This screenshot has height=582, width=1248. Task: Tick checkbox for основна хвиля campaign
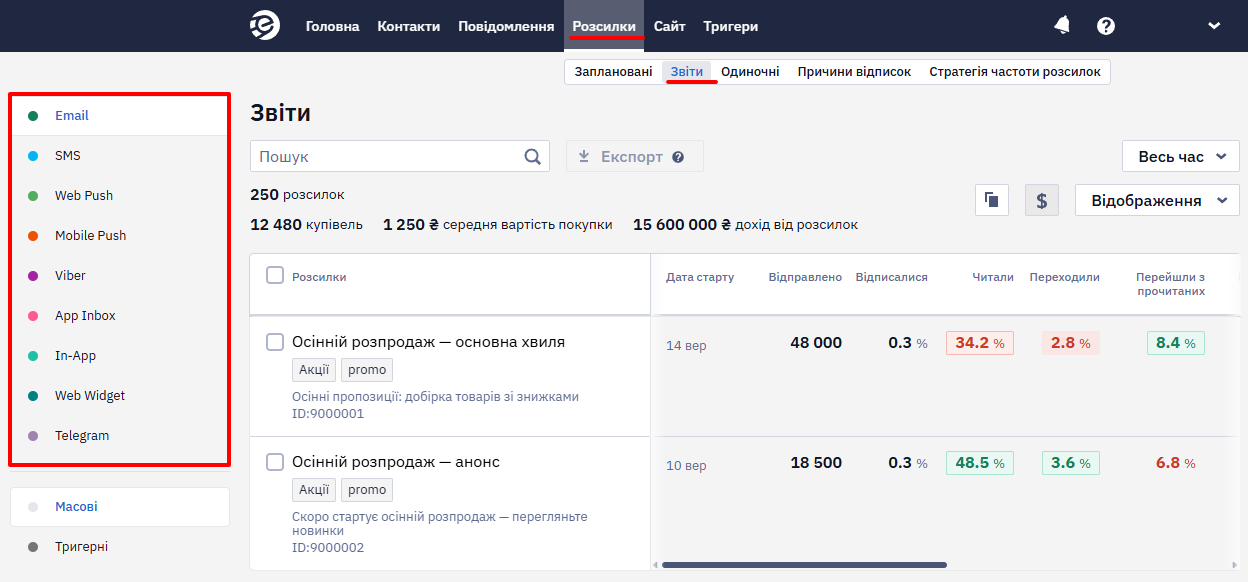pos(275,342)
